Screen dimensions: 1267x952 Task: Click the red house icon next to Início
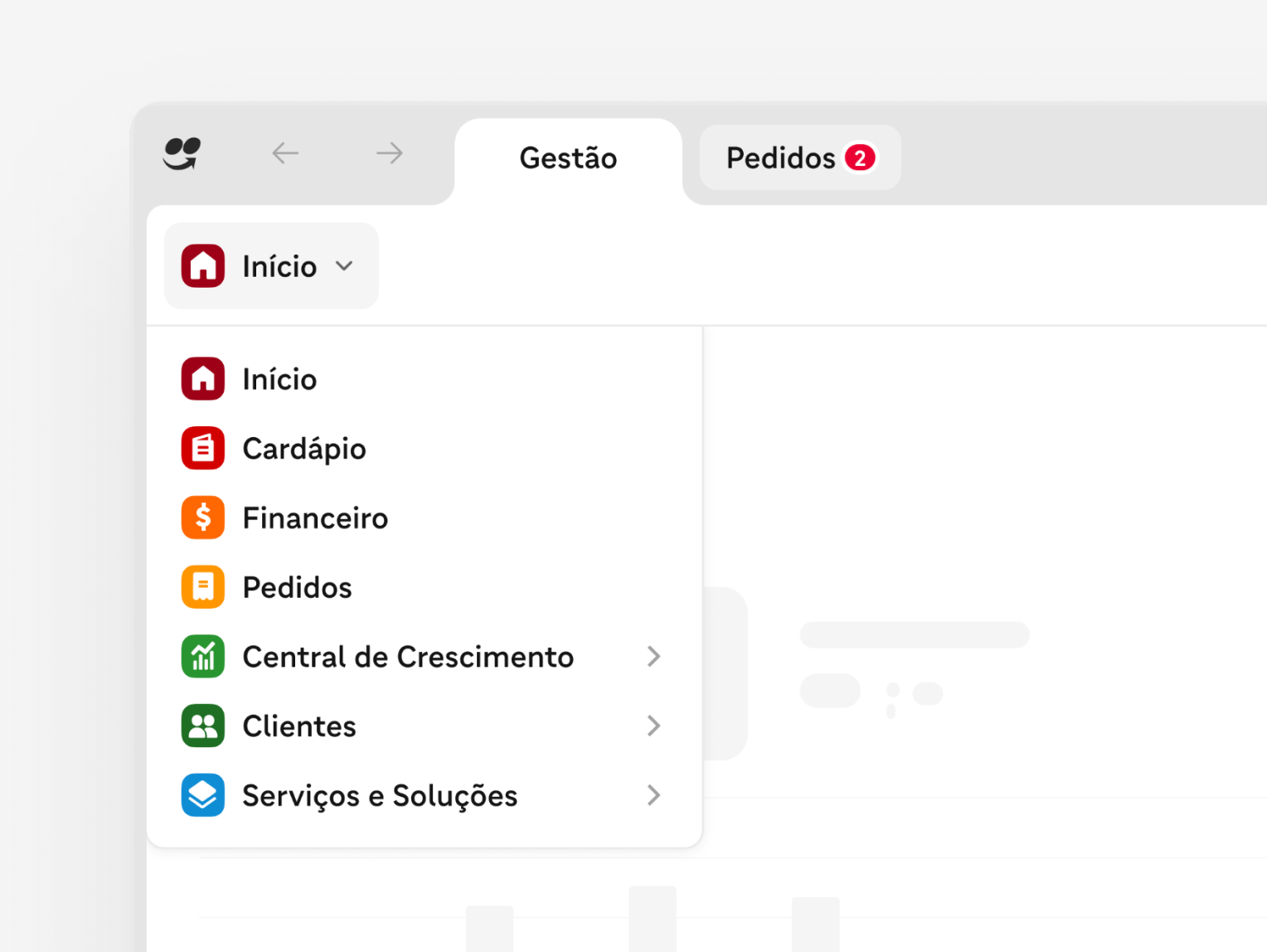pos(202,265)
